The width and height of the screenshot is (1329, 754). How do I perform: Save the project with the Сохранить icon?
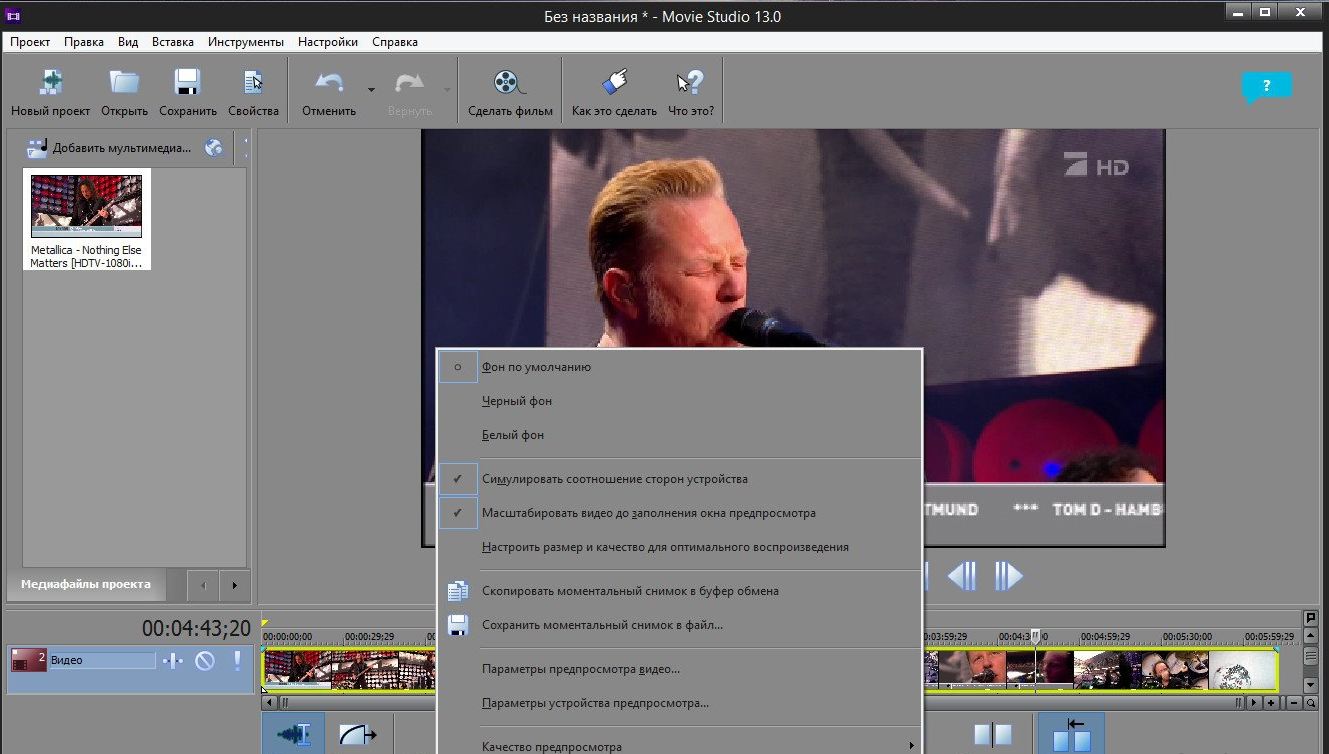188,82
